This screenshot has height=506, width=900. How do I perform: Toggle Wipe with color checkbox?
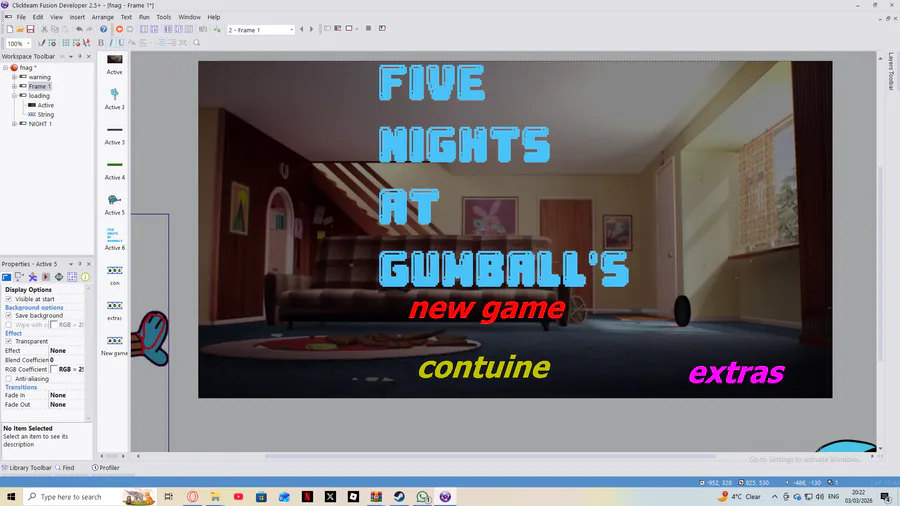[x=9, y=325]
